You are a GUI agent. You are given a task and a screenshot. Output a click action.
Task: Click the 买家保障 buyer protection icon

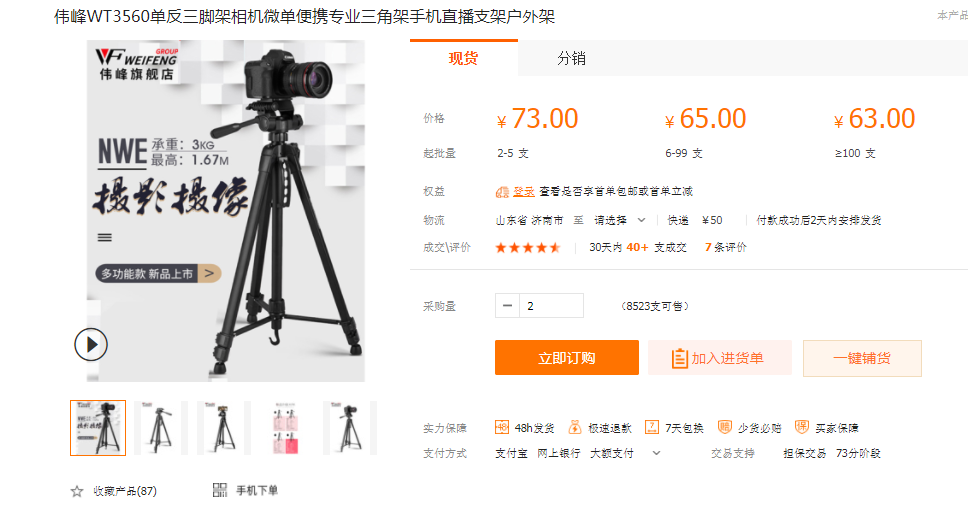(801, 427)
